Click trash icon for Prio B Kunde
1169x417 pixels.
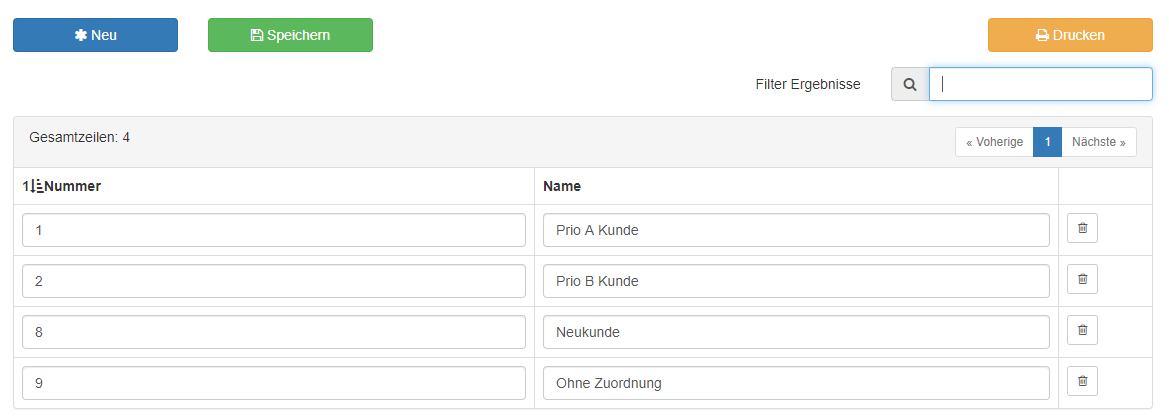1082,279
